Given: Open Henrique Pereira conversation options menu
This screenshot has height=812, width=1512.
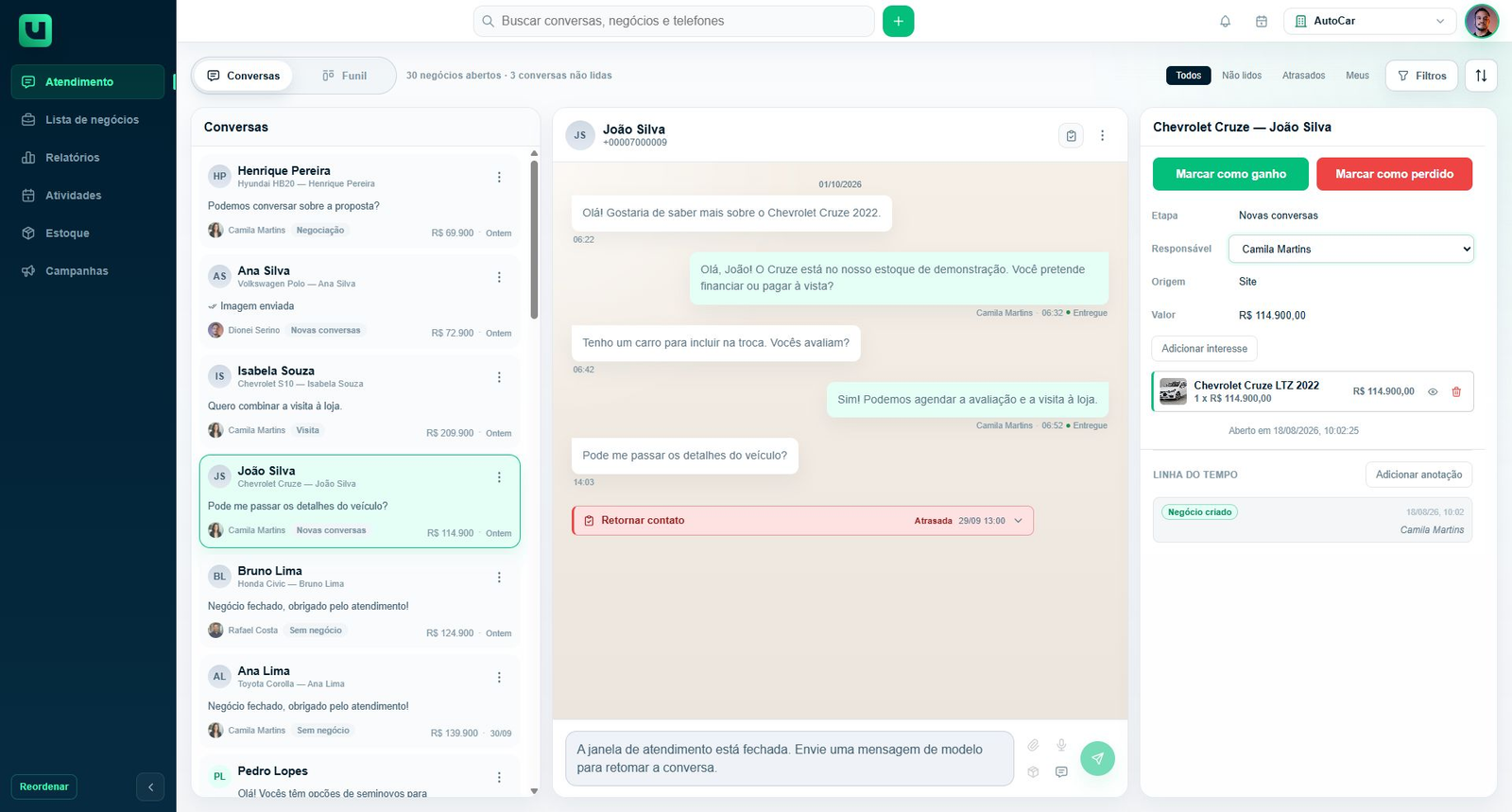Looking at the screenshot, I should tap(499, 177).
